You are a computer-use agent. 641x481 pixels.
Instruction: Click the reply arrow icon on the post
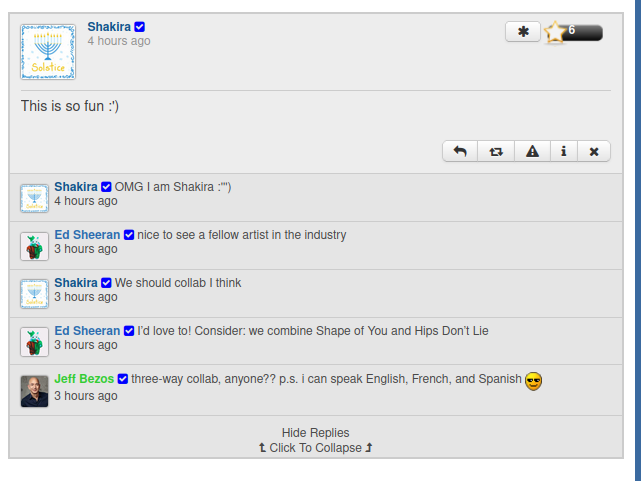pos(460,151)
